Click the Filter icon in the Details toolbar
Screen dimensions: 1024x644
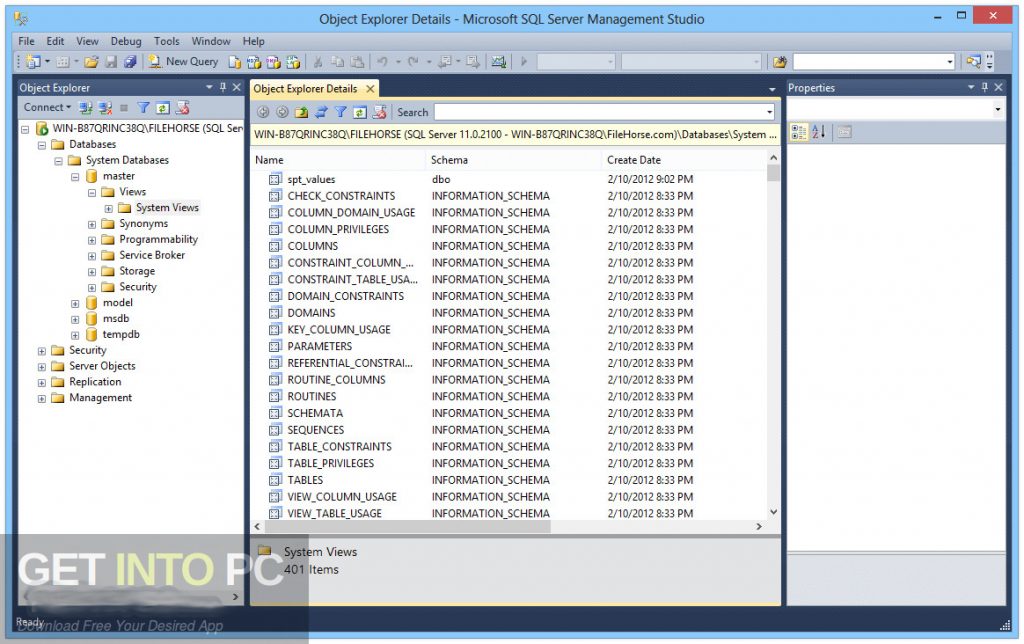coord(340,112)
